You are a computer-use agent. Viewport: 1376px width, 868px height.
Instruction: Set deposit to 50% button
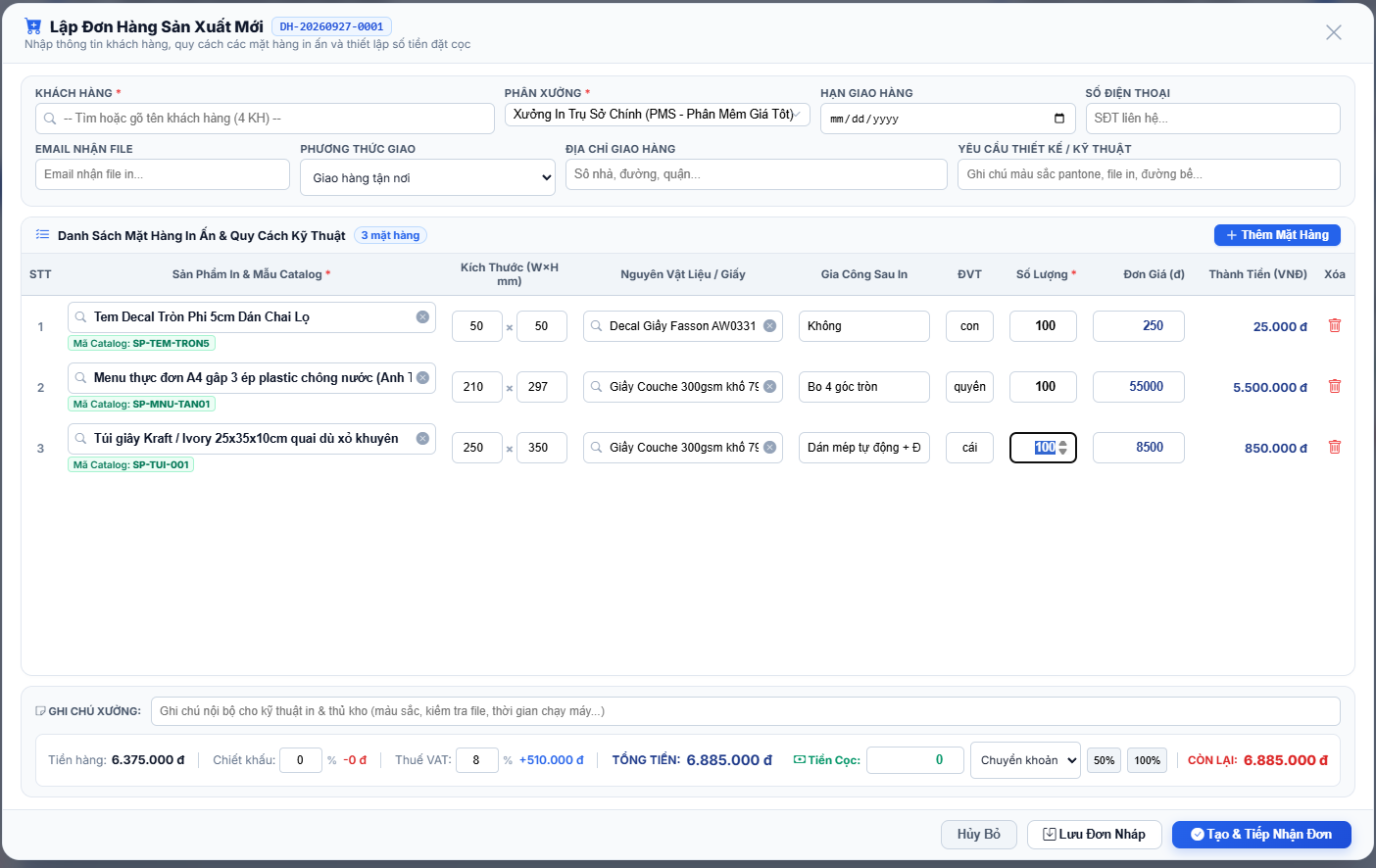coord(1105,760)
